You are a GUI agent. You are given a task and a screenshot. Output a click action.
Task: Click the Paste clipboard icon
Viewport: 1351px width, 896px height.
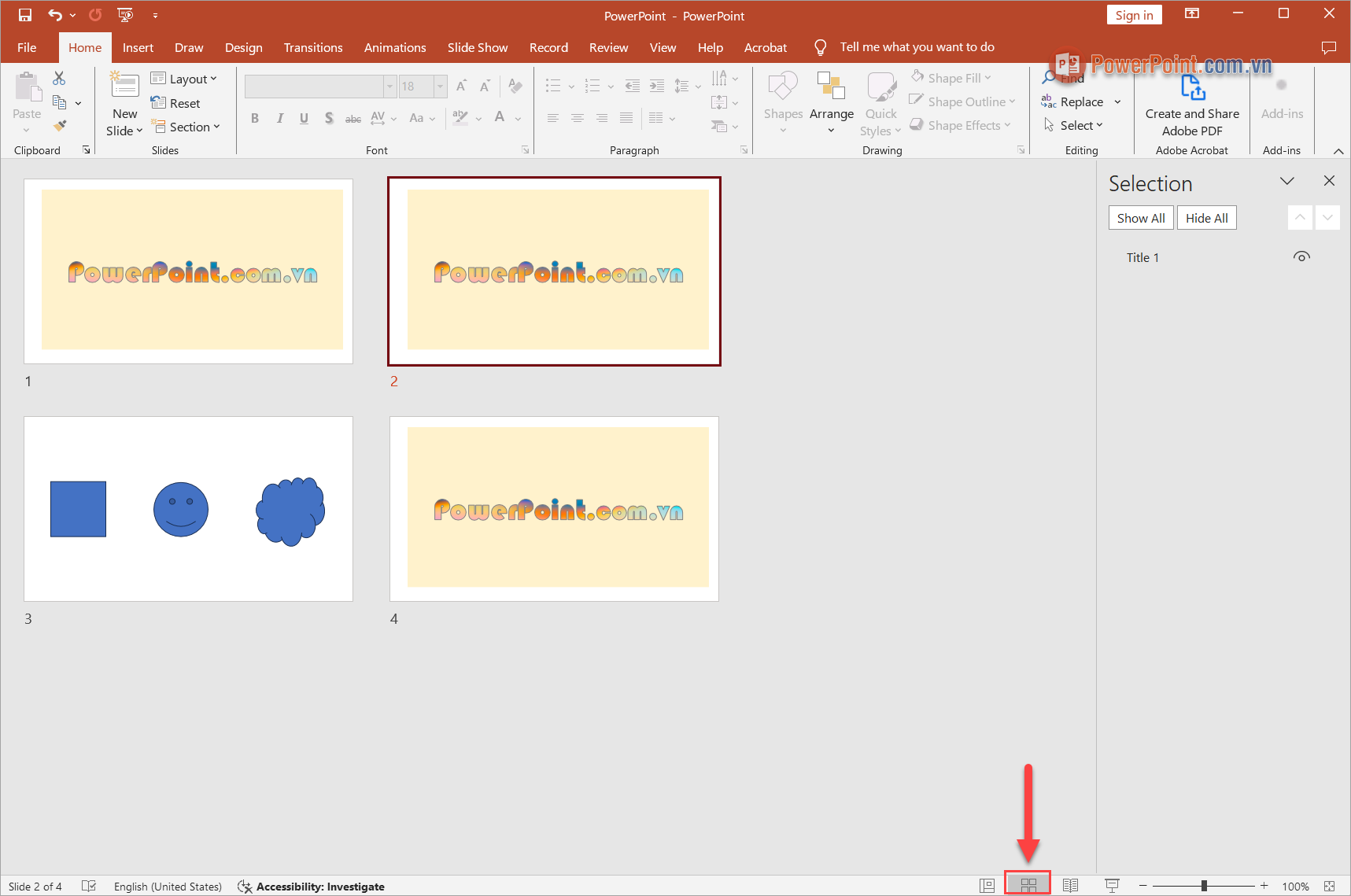point(27,87)
